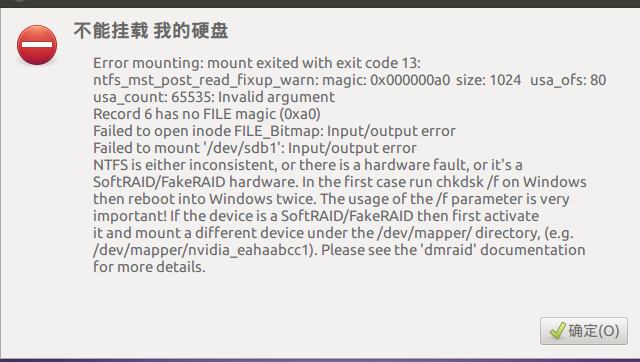Click the 'it and mount a different device' line

tap(333, 233)
